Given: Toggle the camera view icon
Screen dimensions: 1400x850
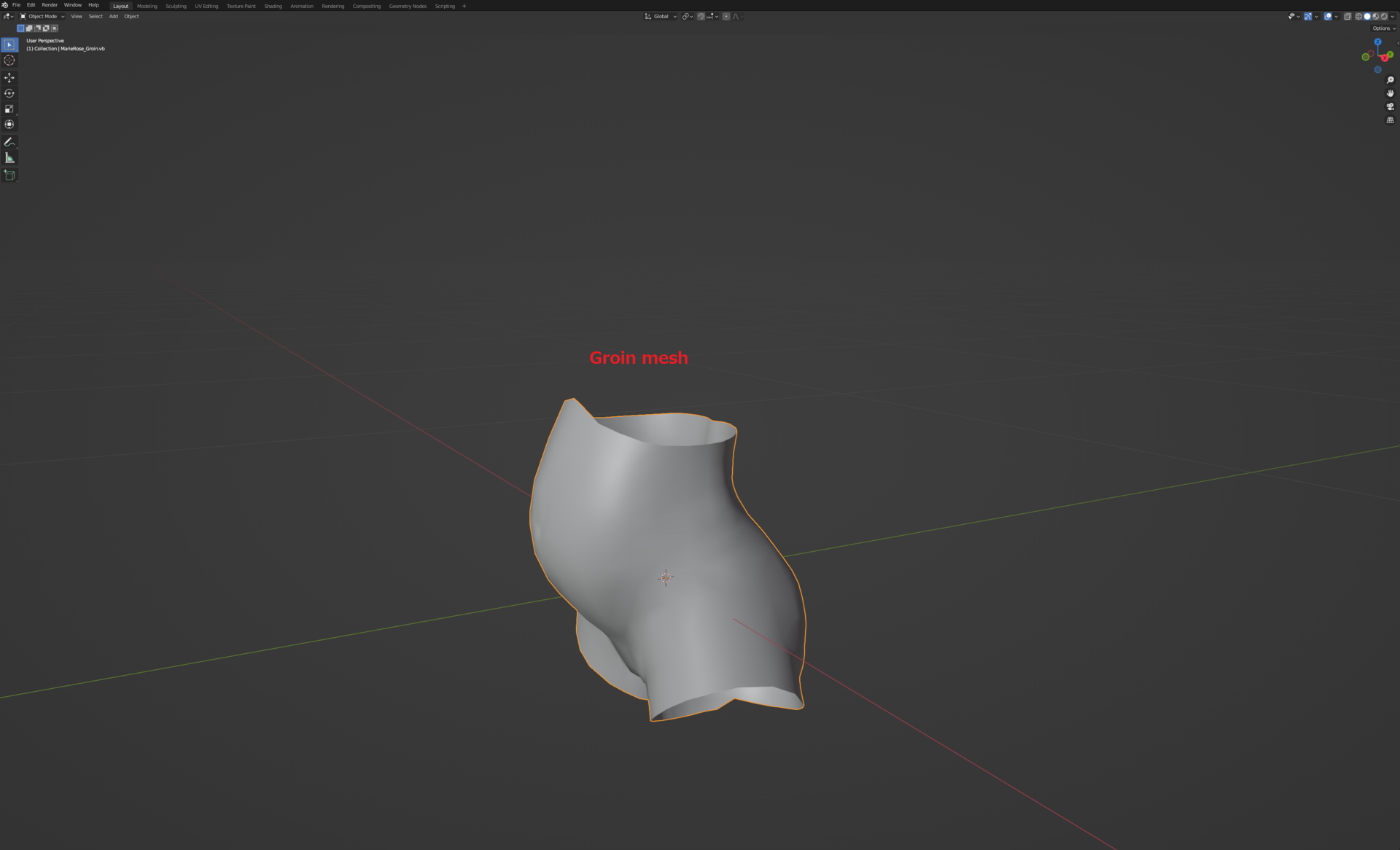Looking at the screenshot, I should pos(1390,106).
